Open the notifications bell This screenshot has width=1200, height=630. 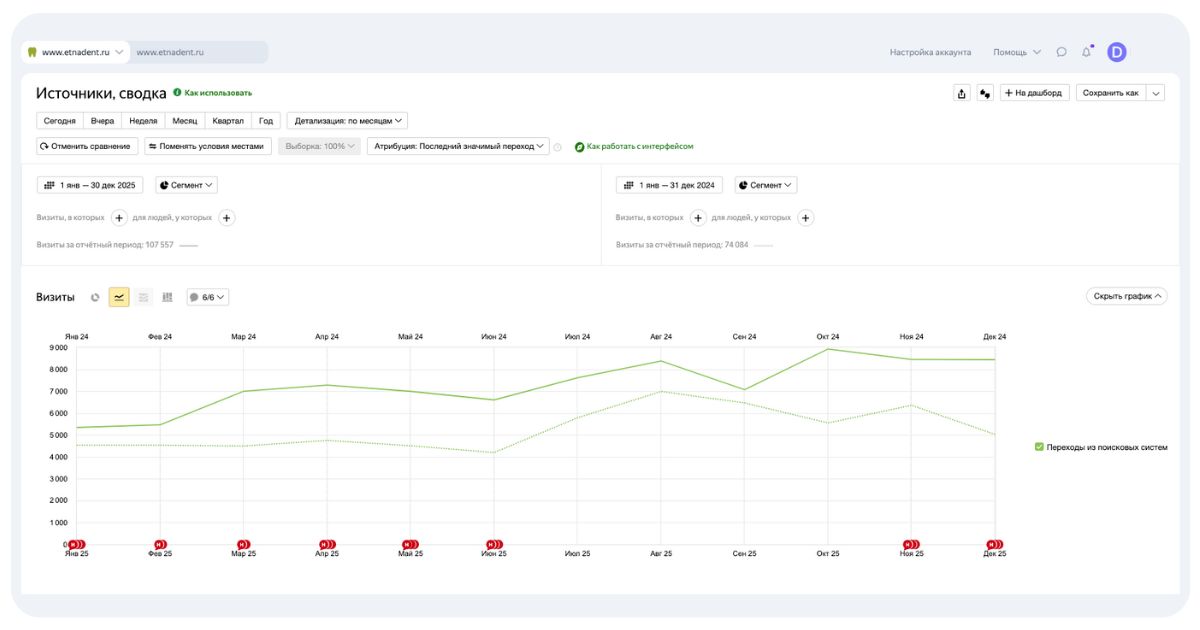1086,52
